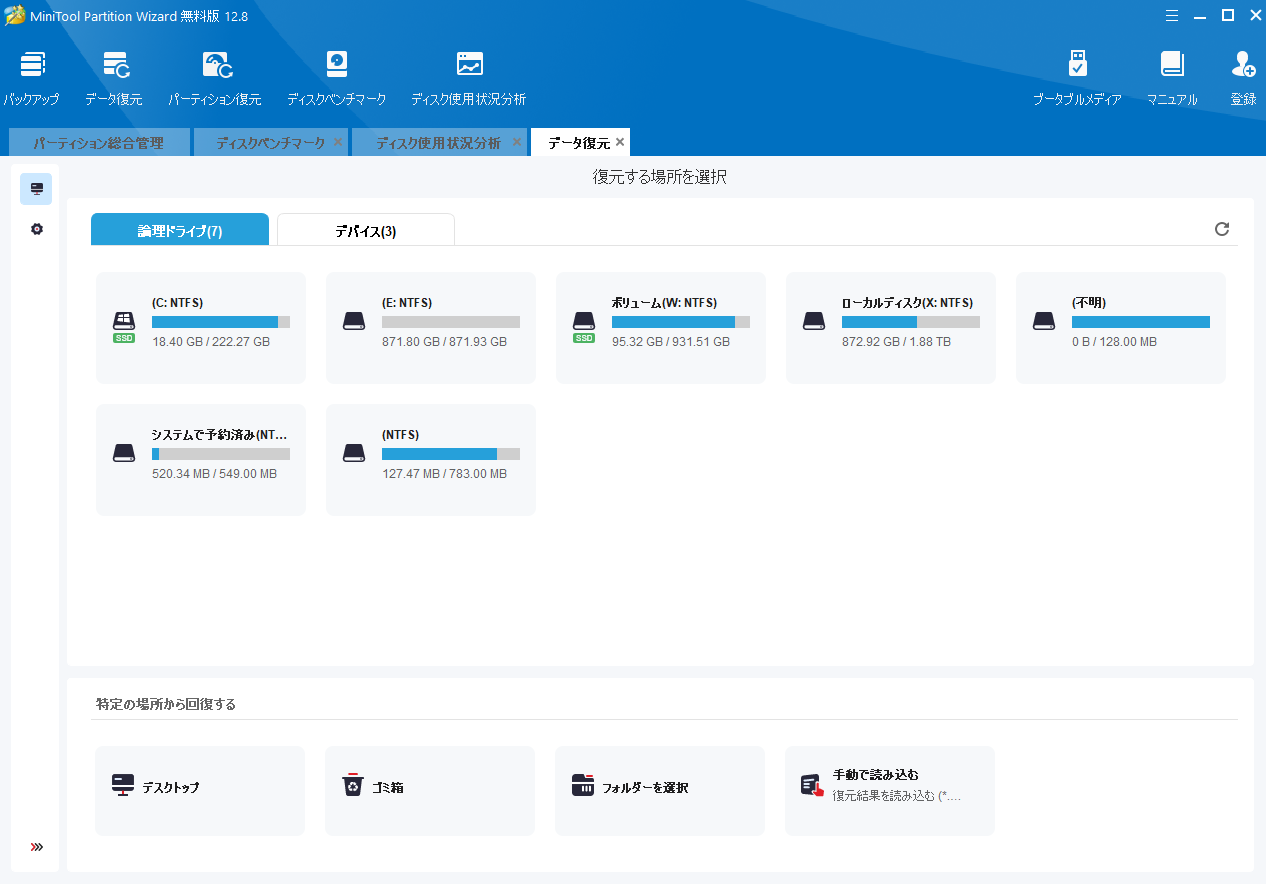Viewport: 1266px width, 884px height.
Task: Recover from Recycle Bin (ゴミ箱)
Action: (430, 790)
